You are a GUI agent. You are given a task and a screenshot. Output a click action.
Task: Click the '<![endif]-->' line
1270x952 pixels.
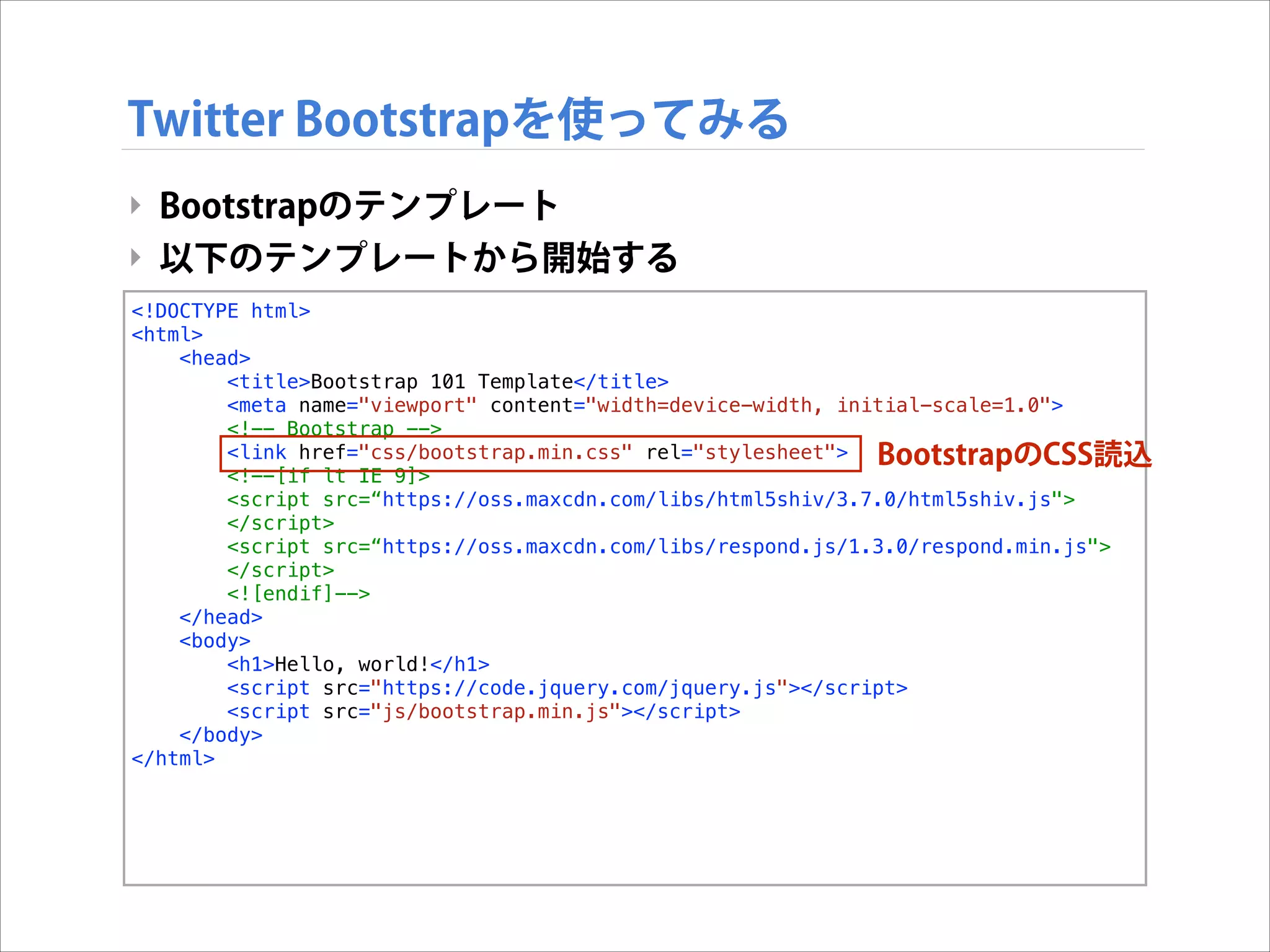click(298, 594)
